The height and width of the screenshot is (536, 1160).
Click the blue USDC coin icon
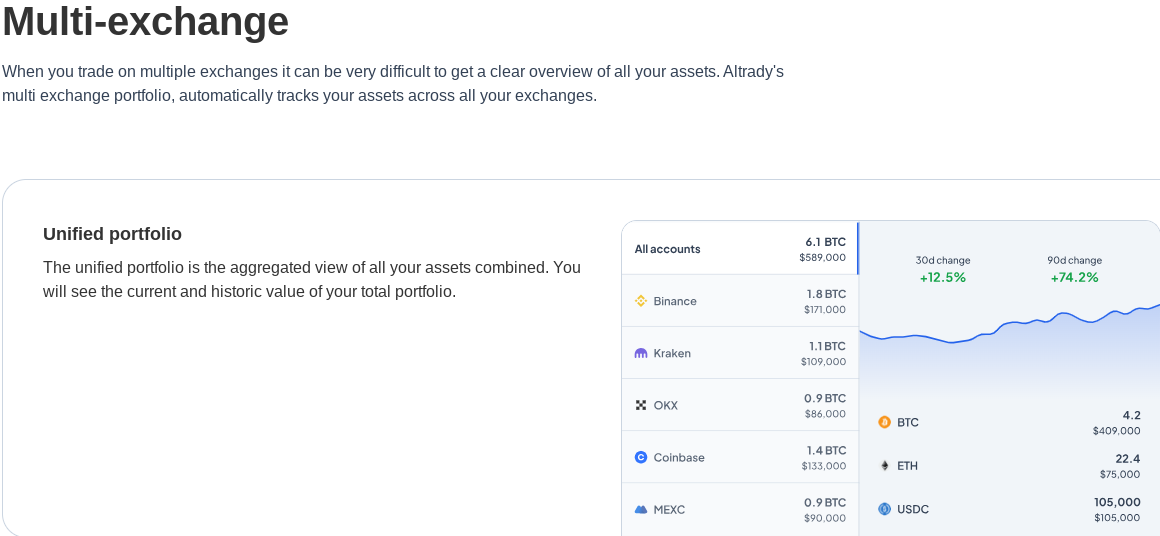884,509
